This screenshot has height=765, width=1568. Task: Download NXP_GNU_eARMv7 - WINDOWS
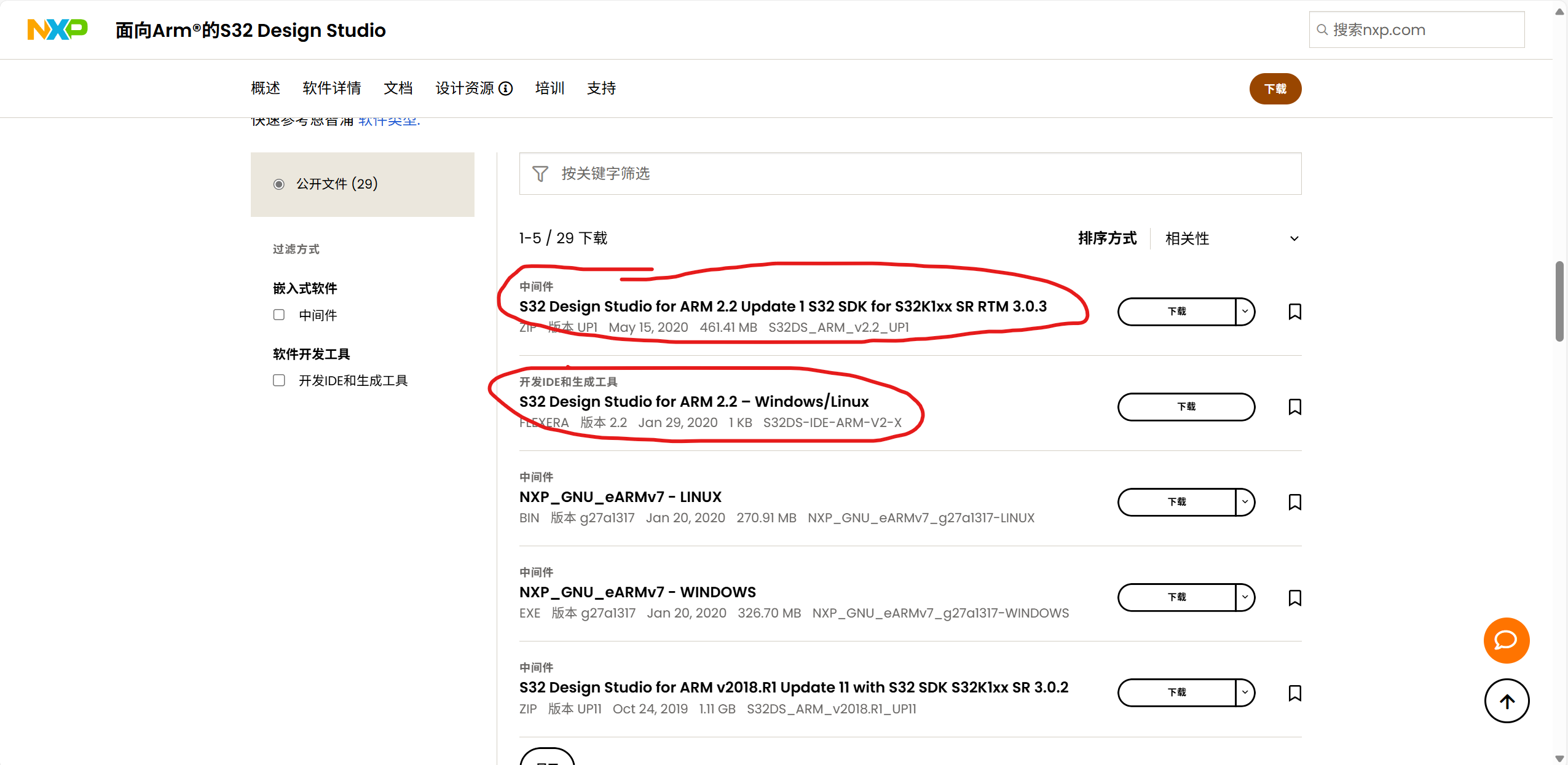[1176, 597]
